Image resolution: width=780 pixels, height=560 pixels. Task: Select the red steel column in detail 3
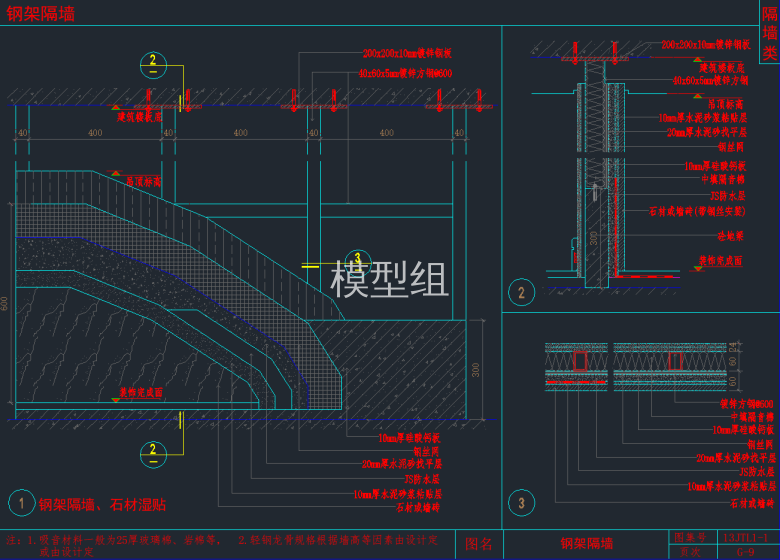coord(580,360)
